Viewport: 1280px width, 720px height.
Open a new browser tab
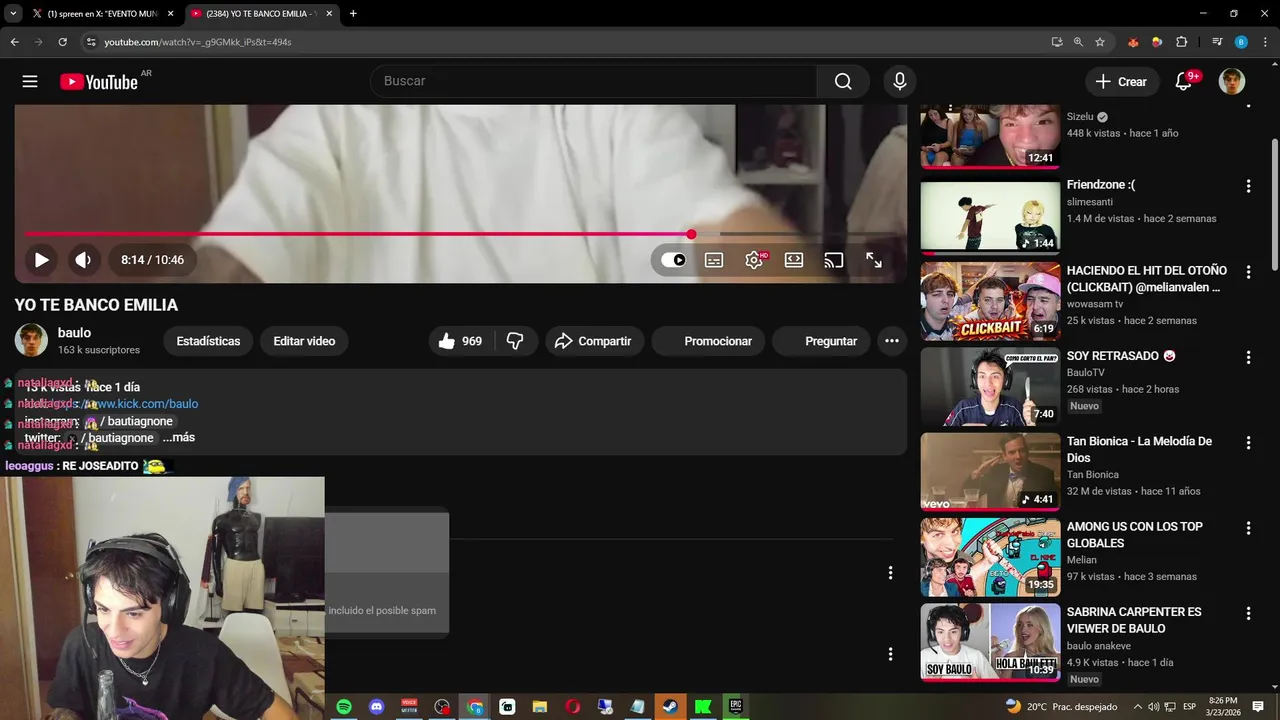pos(353,14)
